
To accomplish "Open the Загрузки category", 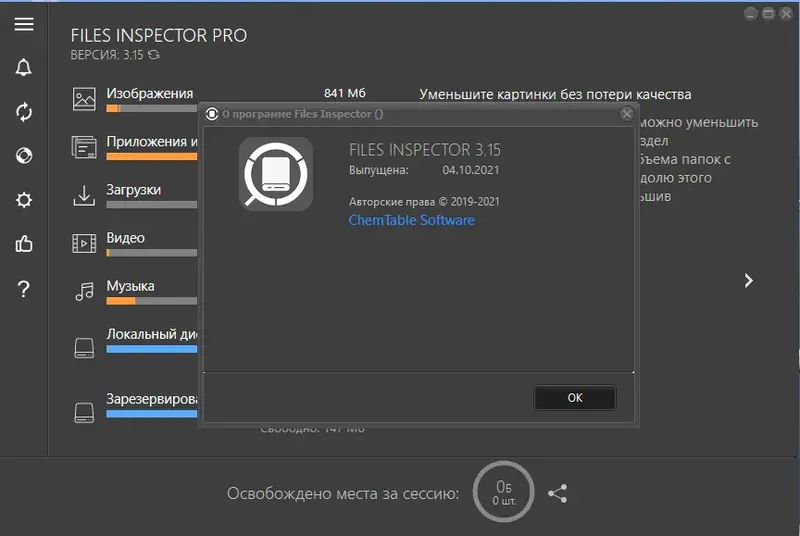I will click(134, 190).
